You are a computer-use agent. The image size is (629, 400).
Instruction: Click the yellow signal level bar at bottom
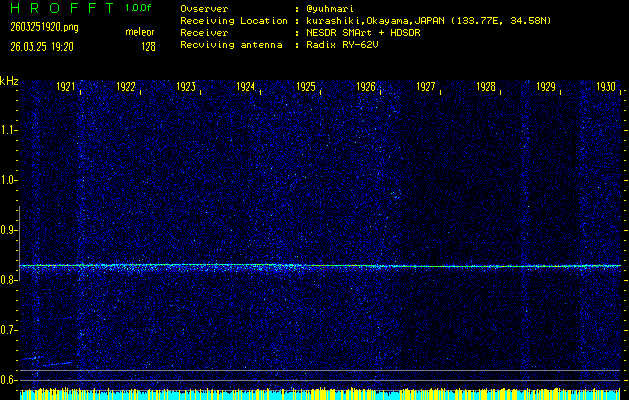pyautogui.click(x=320, y=394)
